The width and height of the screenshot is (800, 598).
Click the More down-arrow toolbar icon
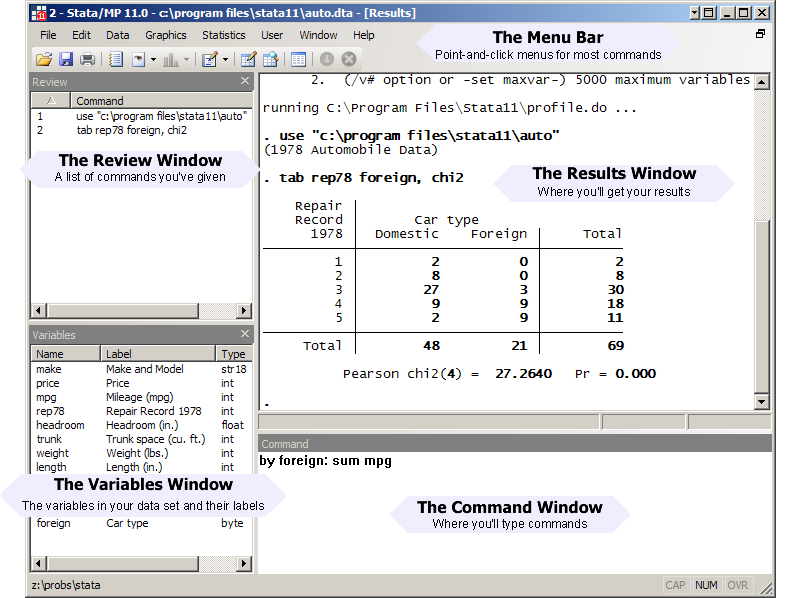pos(327,59)
